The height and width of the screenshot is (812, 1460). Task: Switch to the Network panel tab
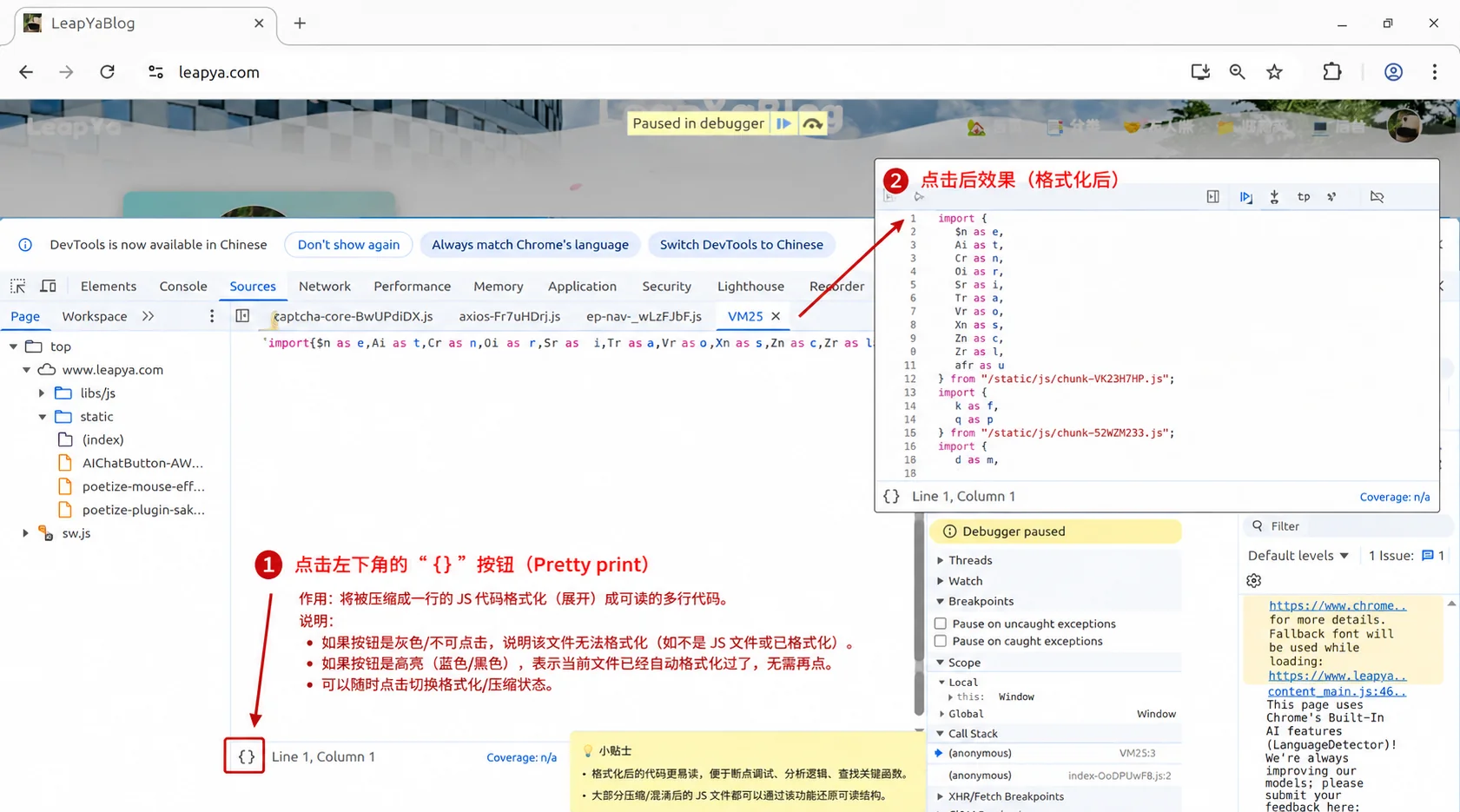[x=325, y=286]
